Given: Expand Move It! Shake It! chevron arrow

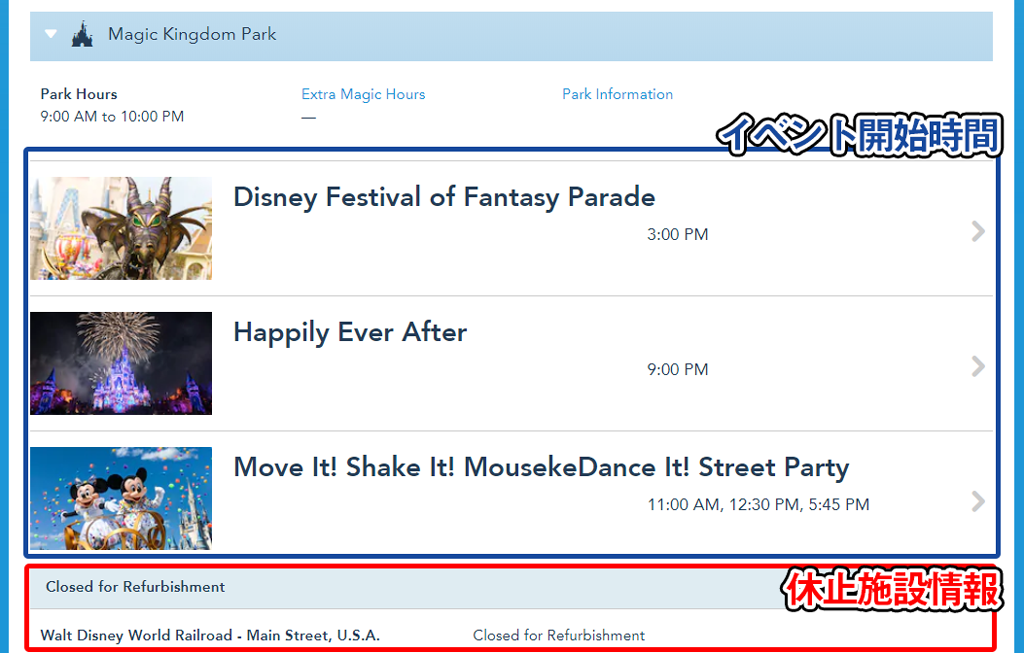Looking at the screenshot, I should point(978,502).
